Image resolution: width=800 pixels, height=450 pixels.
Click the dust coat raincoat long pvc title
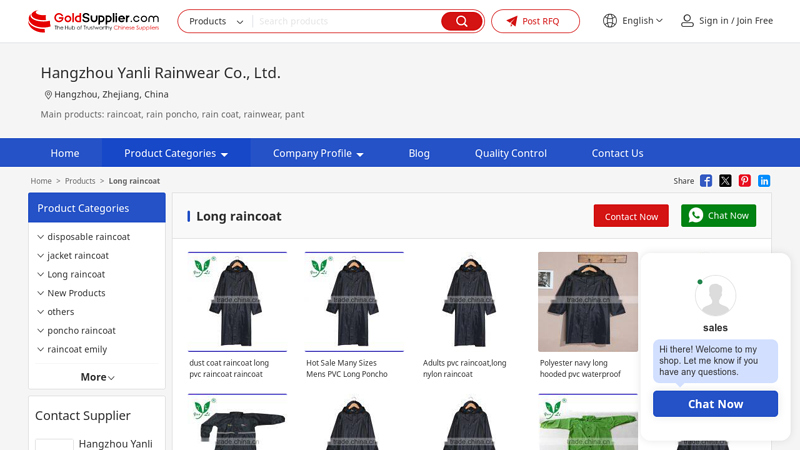tap(229, 368)
